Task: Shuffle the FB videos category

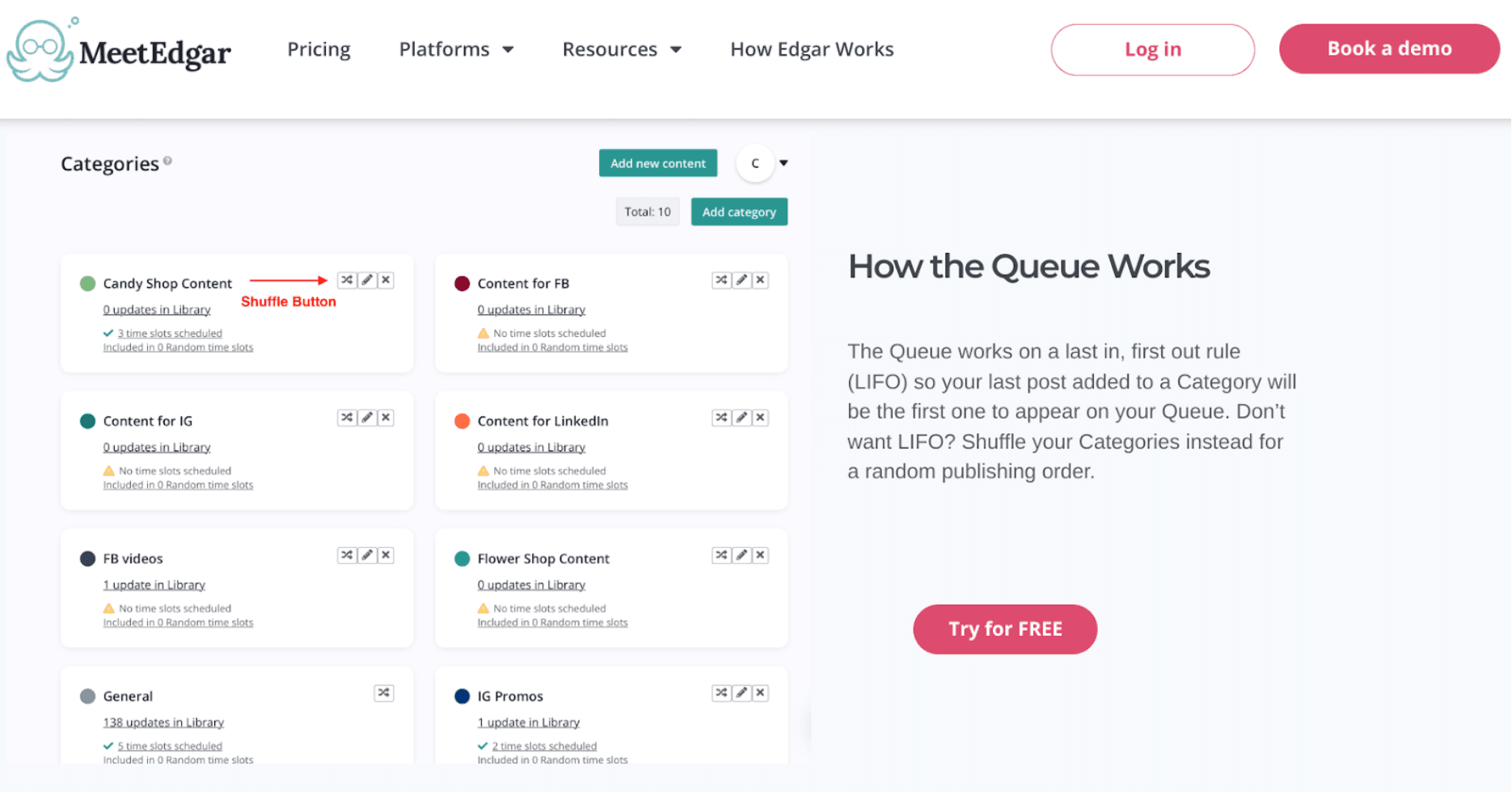Action: (x=346, y=555)
